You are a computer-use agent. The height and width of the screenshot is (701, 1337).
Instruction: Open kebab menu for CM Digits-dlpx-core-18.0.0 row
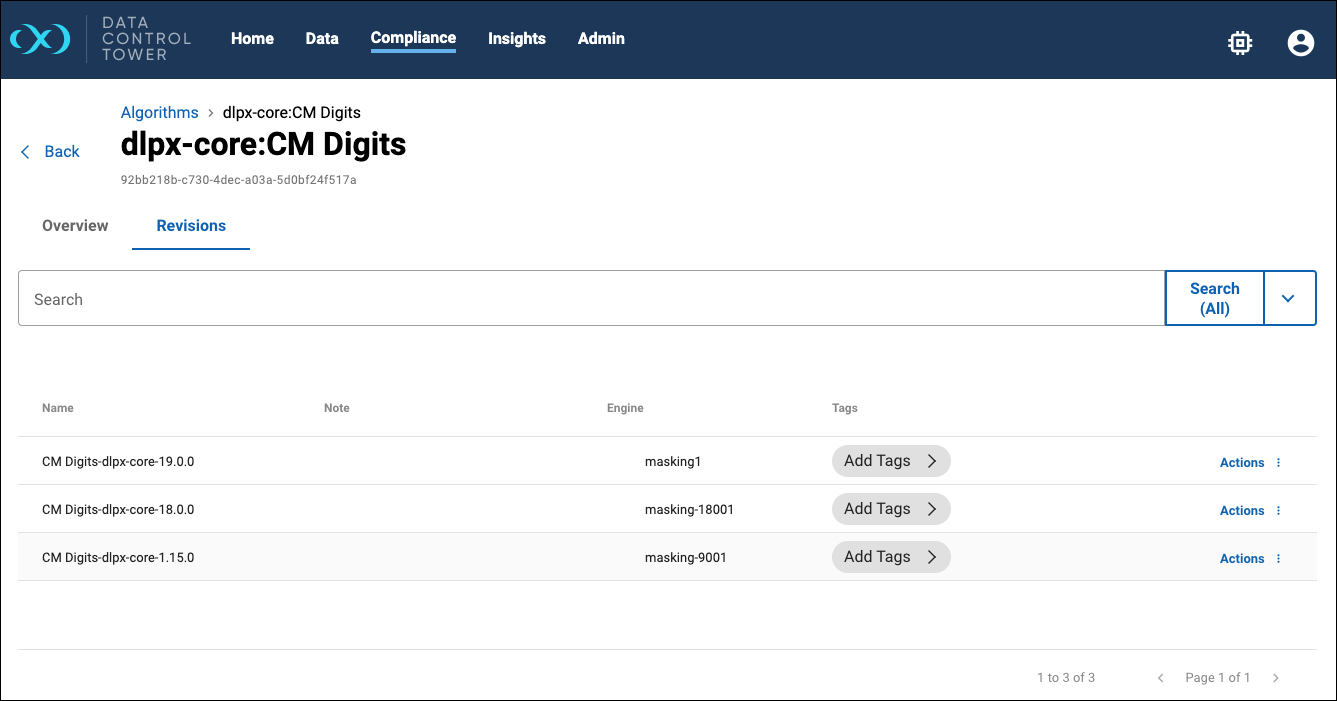tap(1278, 511)
